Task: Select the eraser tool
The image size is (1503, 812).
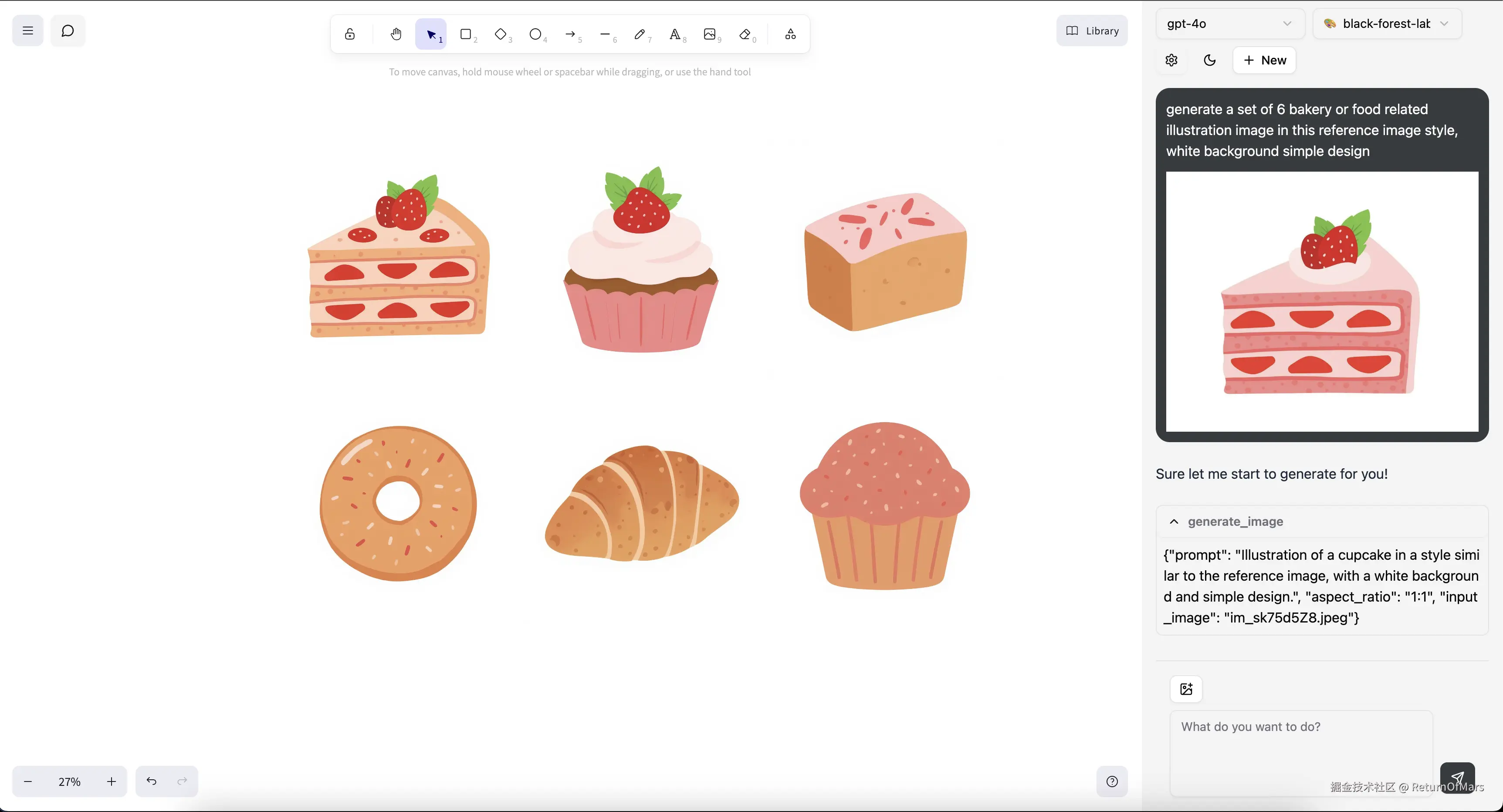Action: click(745, 34)
